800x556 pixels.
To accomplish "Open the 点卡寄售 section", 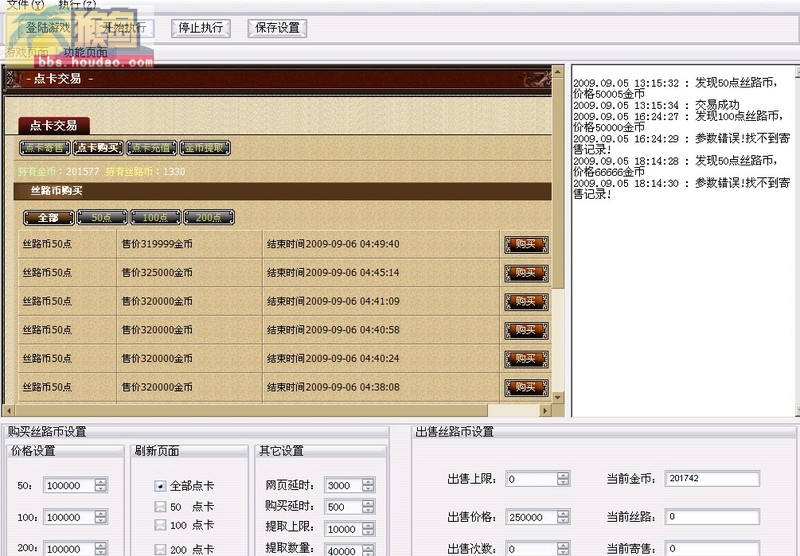I will click(45, 148).
